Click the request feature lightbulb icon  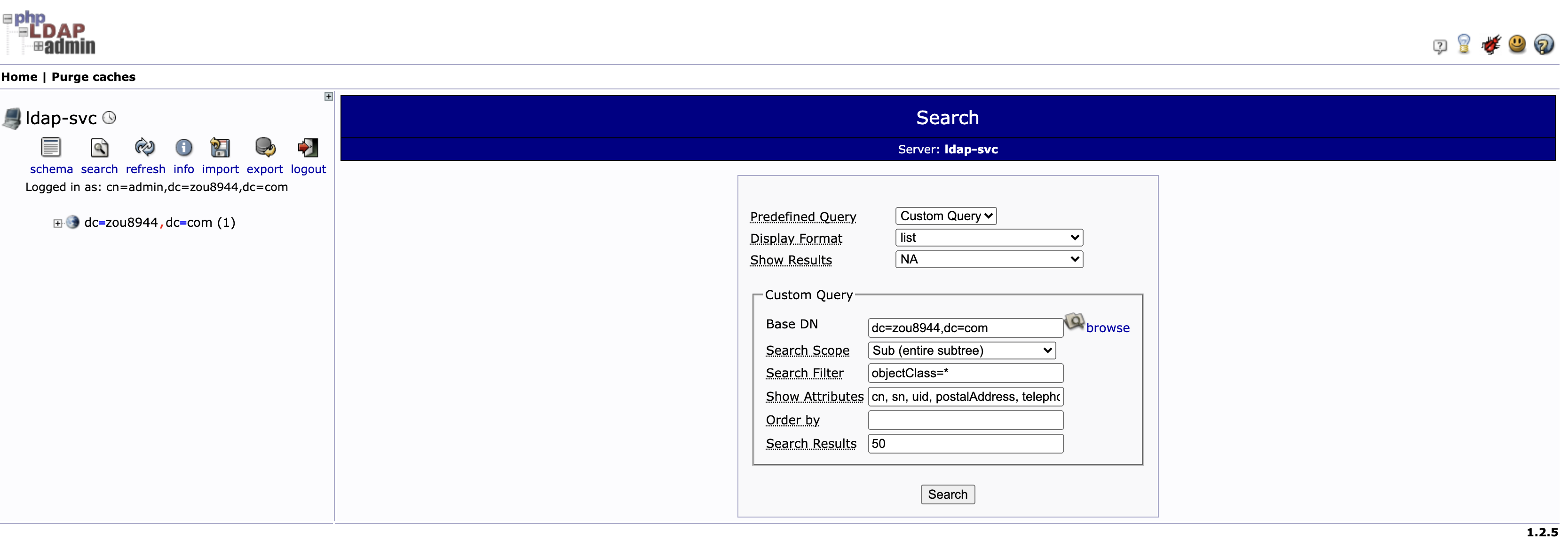click(1464, 44)
